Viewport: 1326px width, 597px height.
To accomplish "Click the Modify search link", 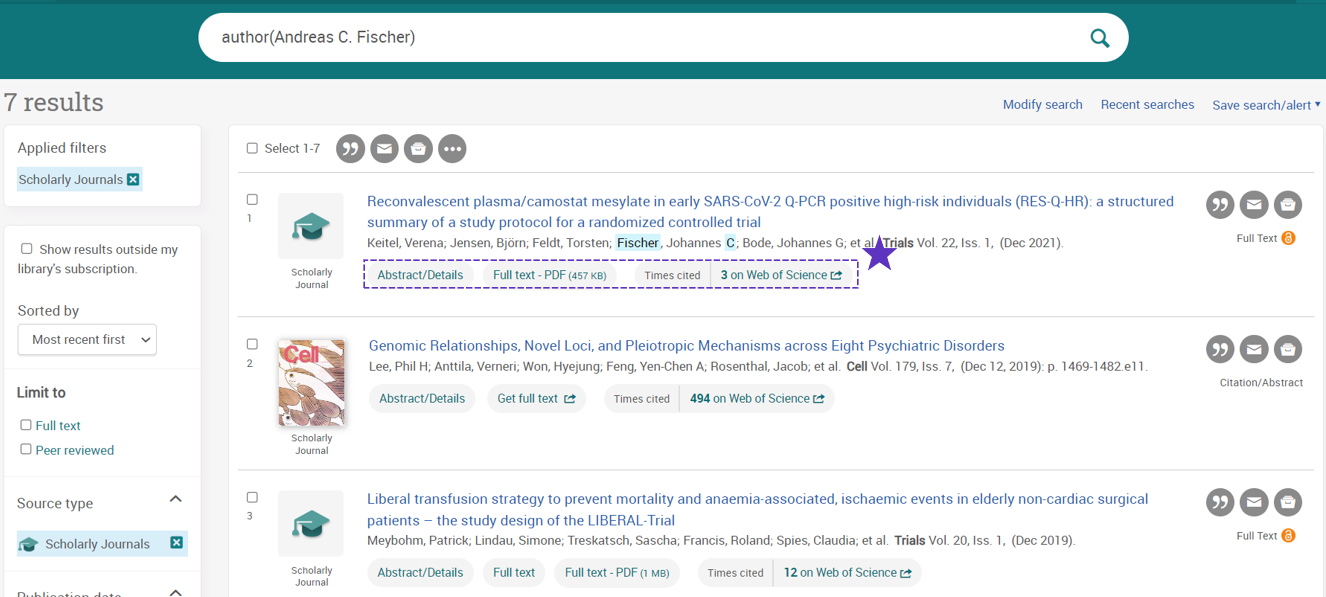I will click(x=1042, y=105).
